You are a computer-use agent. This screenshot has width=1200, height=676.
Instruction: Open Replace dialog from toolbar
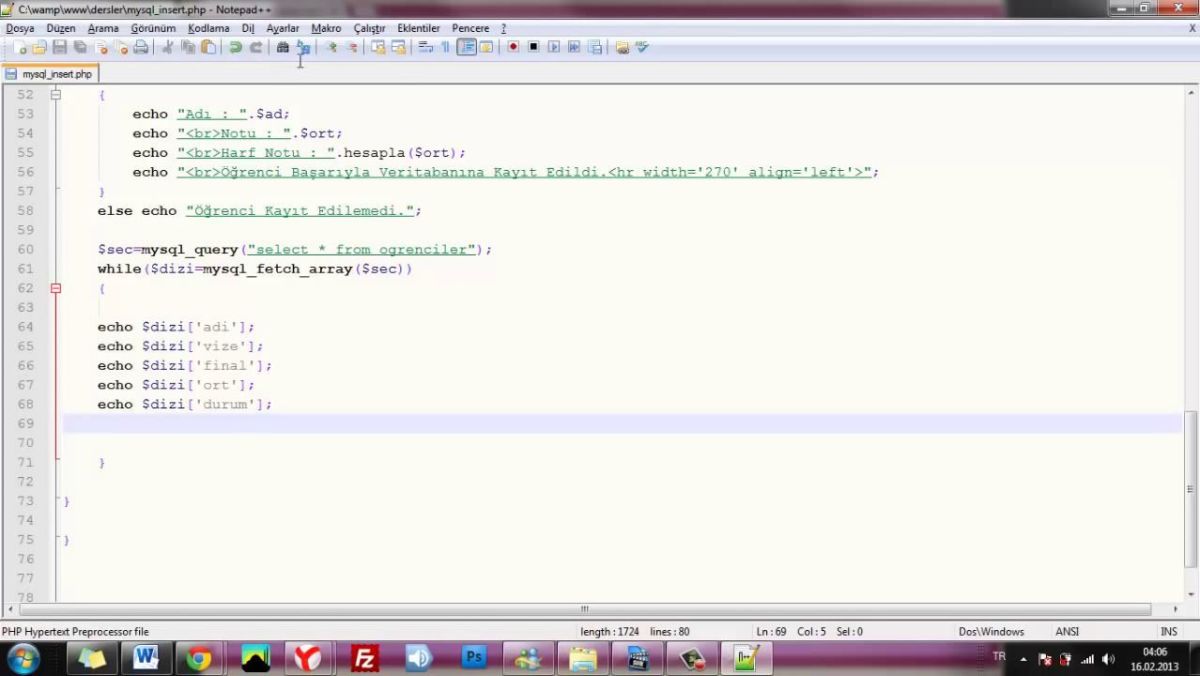tap(301, 47)
